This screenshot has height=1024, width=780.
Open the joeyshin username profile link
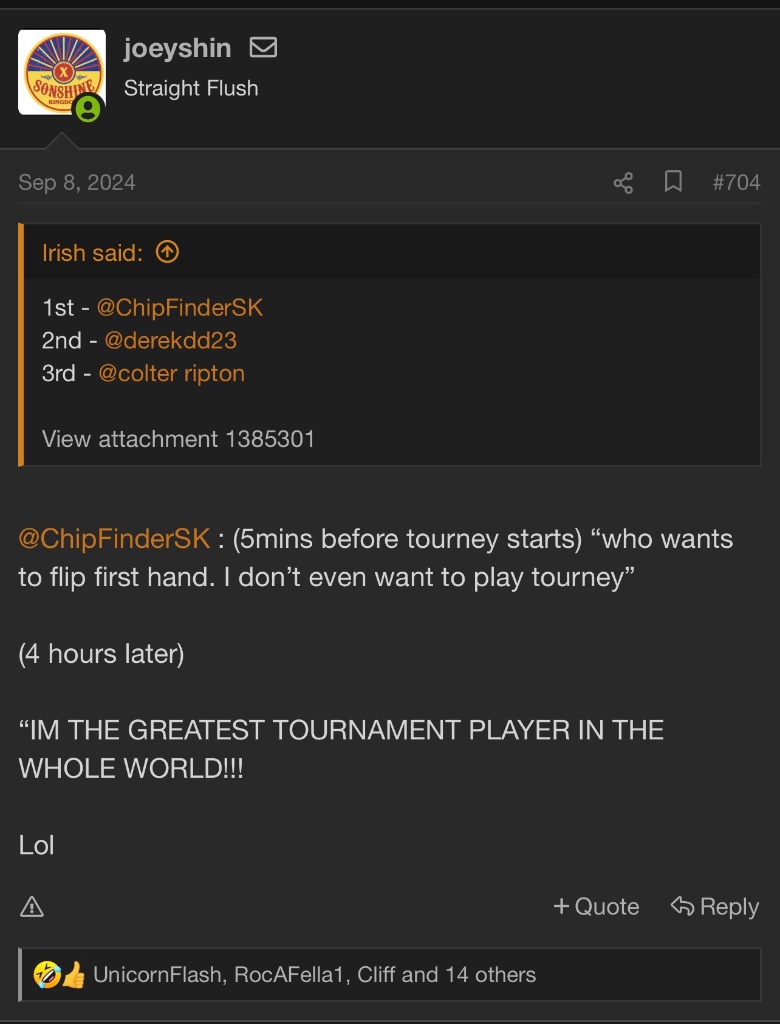[x=177, y=48]
